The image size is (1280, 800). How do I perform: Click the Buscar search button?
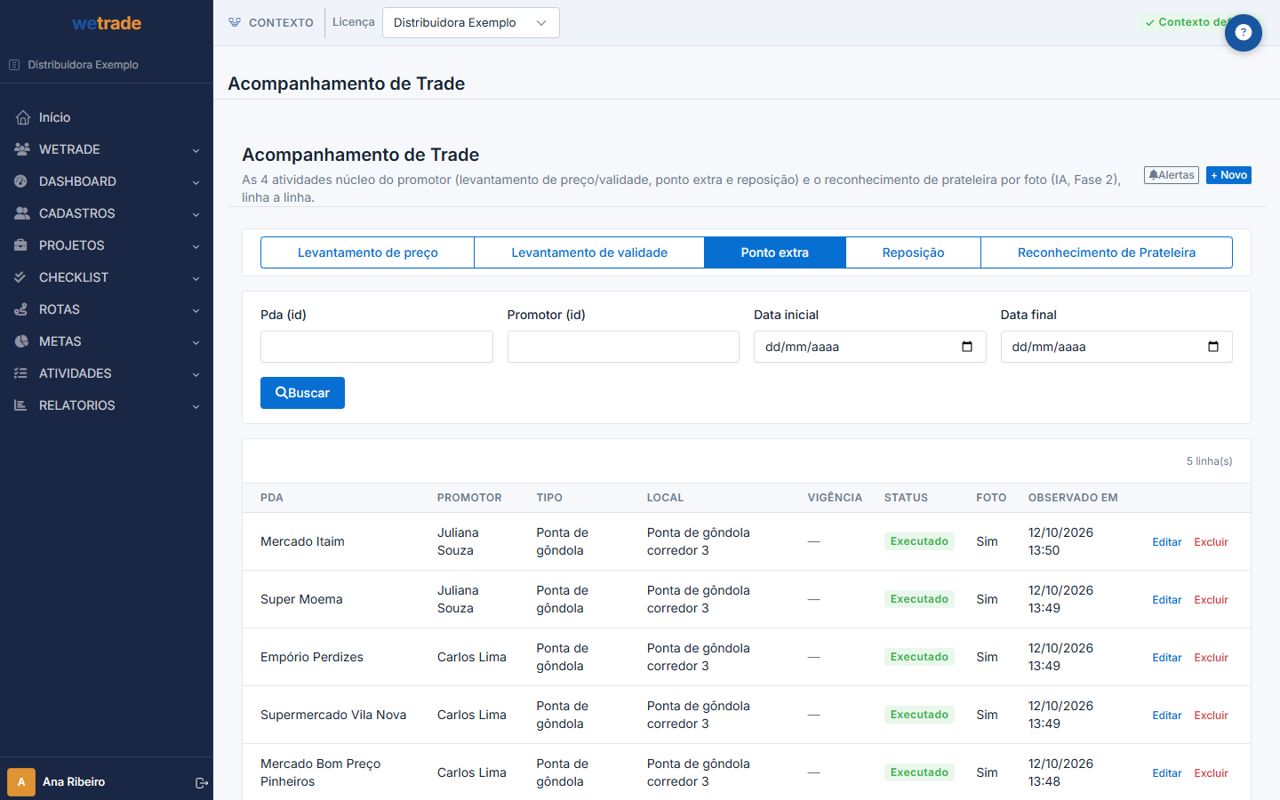pyautogui.click(x=302, y=393)
